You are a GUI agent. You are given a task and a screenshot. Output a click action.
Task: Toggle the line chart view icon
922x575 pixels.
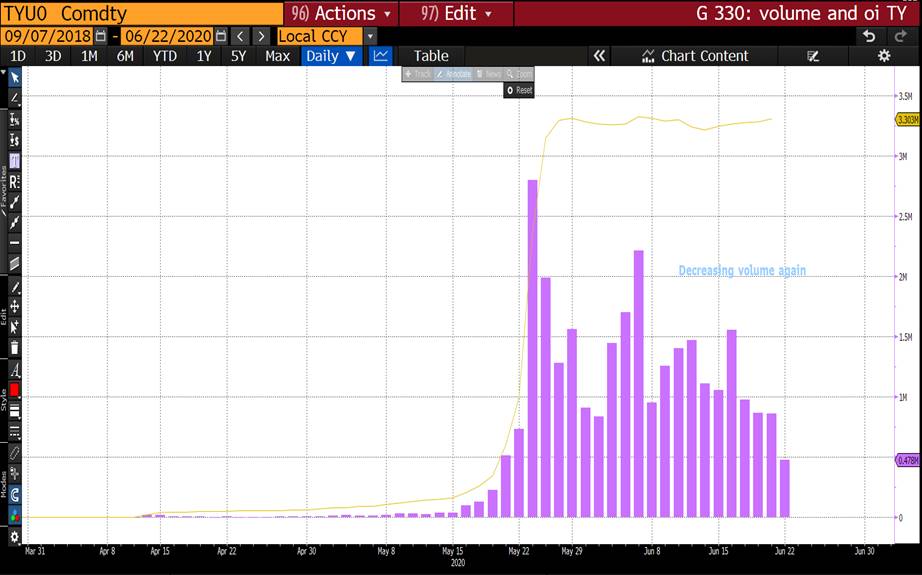click(380, 56)
